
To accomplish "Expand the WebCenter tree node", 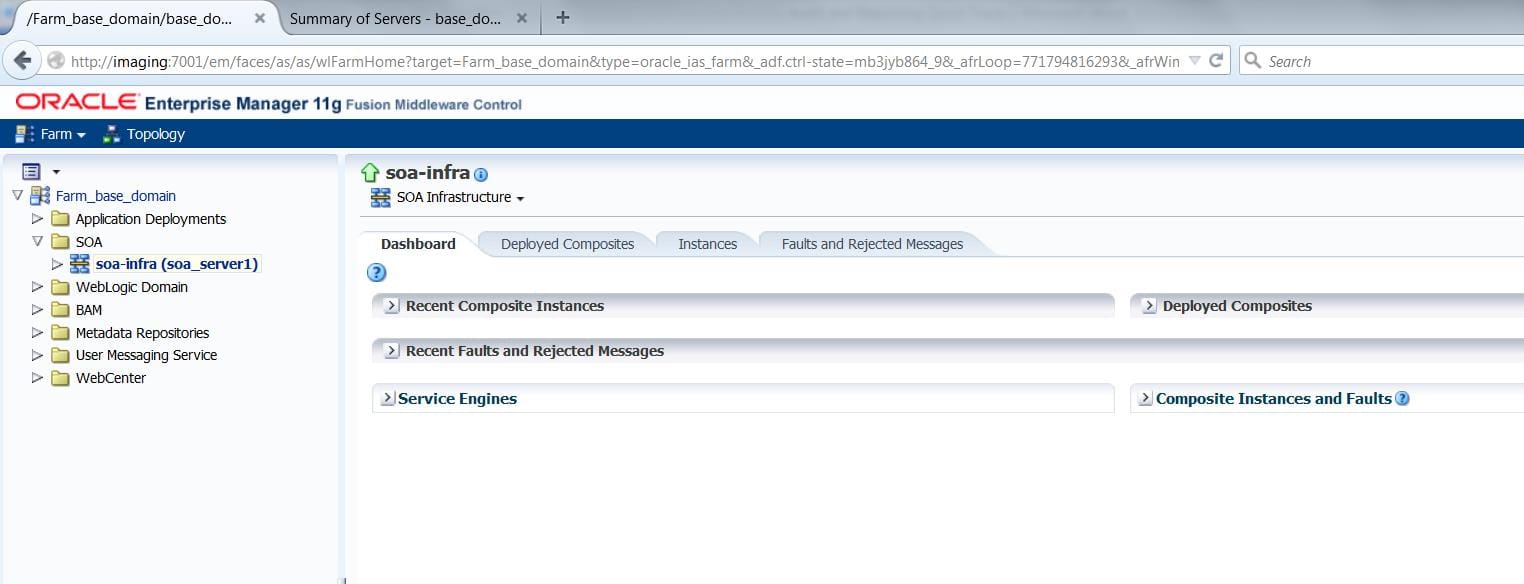I will (37, 378).
